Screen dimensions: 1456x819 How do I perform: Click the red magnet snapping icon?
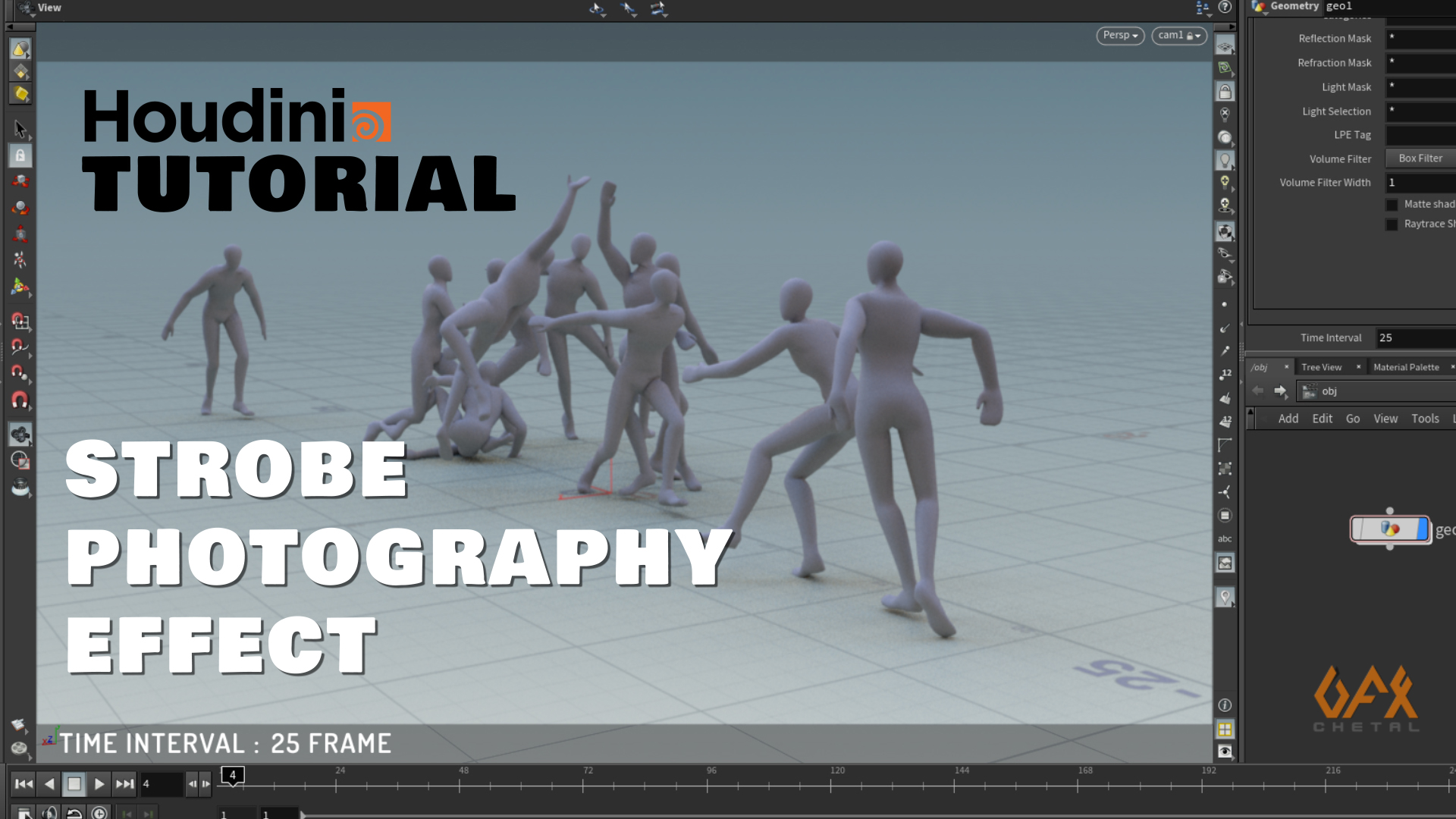20,400
